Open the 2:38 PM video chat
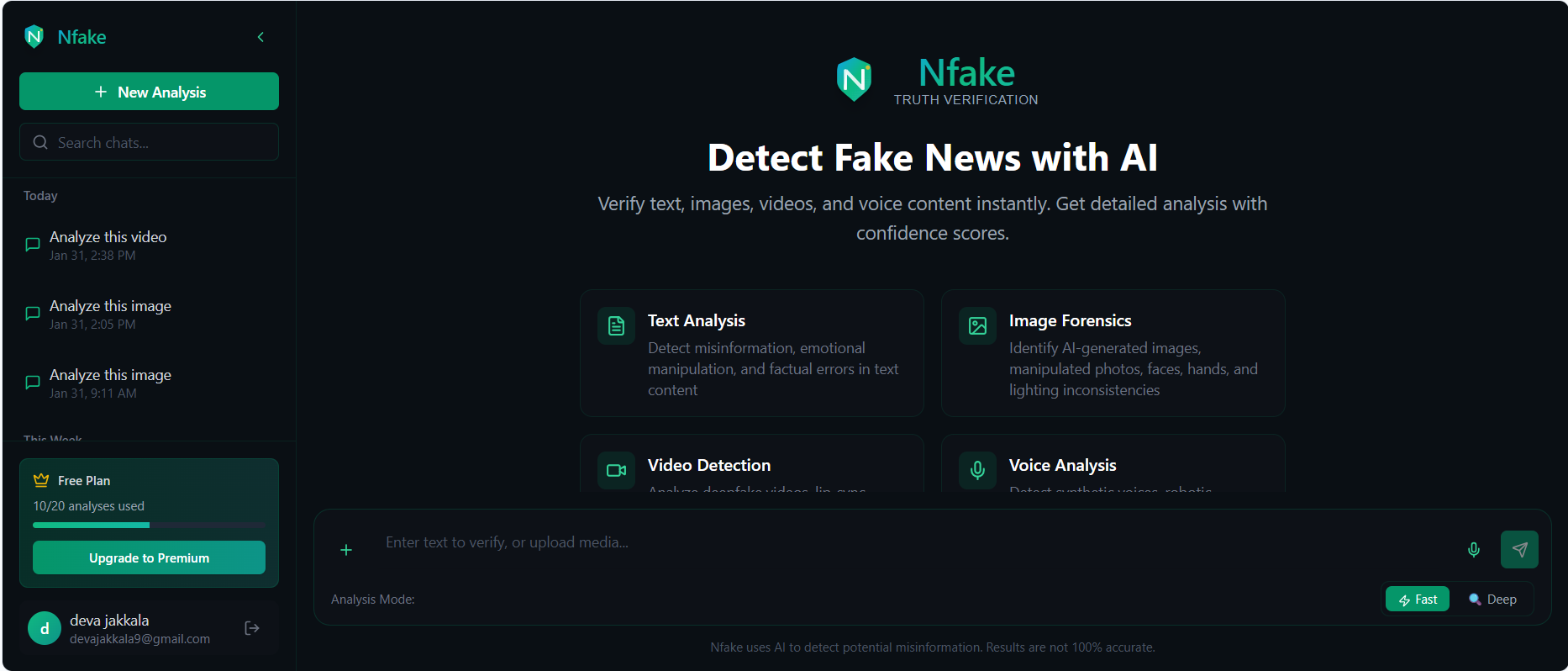Image resolution: width=1568 pixels, height=671 pixels. tap(149, 246)
